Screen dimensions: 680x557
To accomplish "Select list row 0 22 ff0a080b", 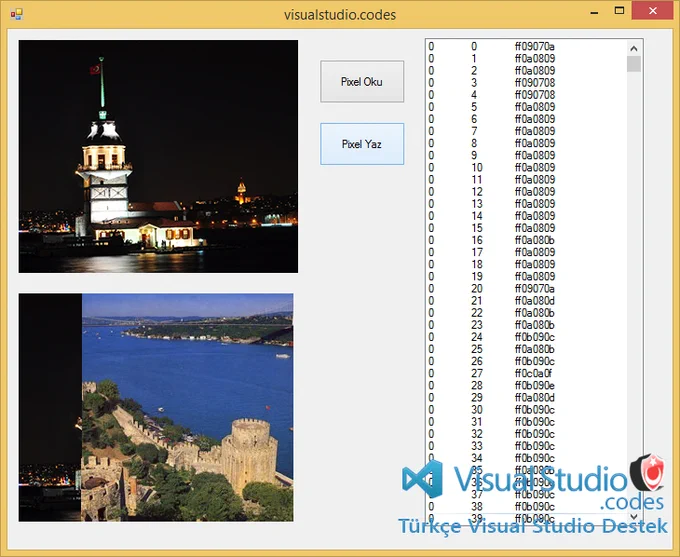I will 526,313.
